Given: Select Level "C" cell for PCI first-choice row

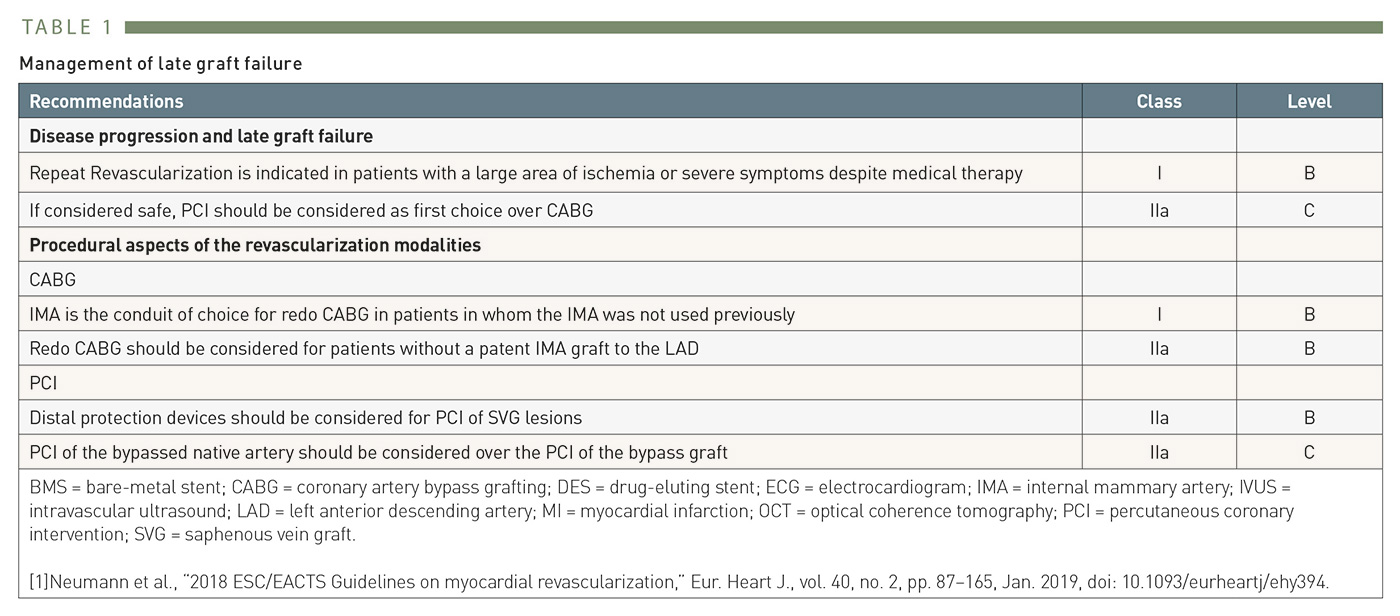Looking at the screenshot, I should tap(1308, 210).
